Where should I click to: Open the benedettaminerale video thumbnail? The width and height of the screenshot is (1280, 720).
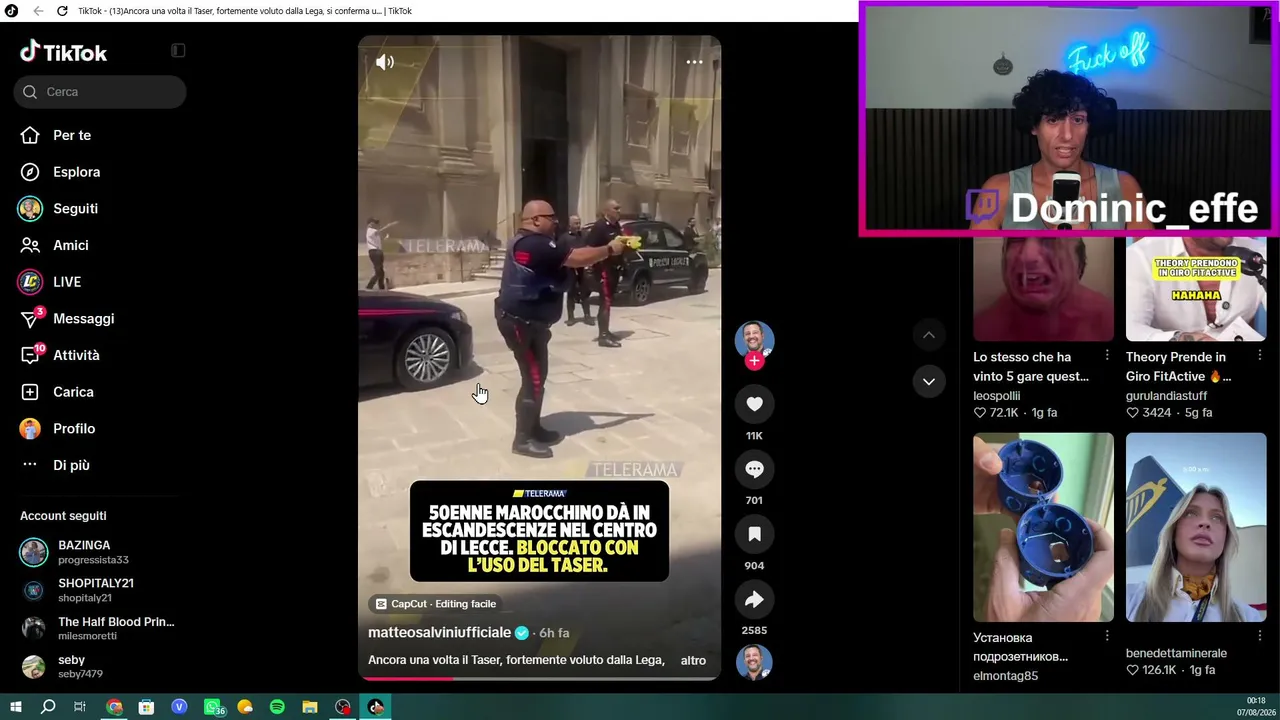(x=1196, y=527)
